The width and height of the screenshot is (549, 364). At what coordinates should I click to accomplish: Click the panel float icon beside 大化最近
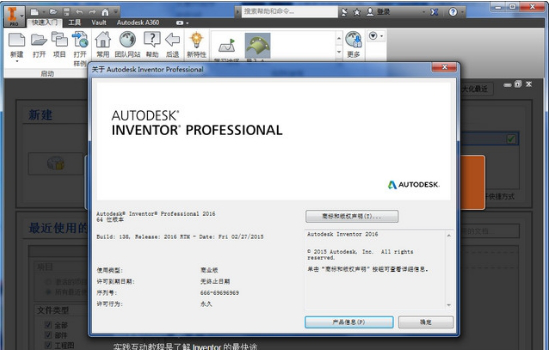[x=518, y=84]
